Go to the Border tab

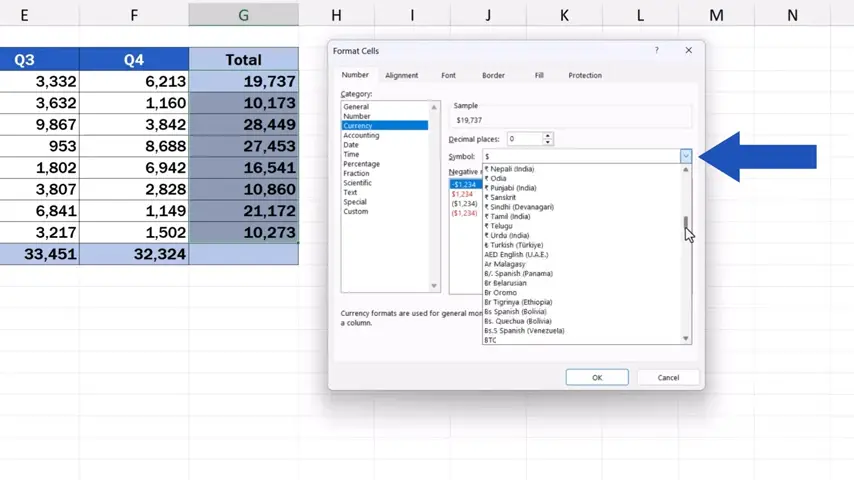493,75
